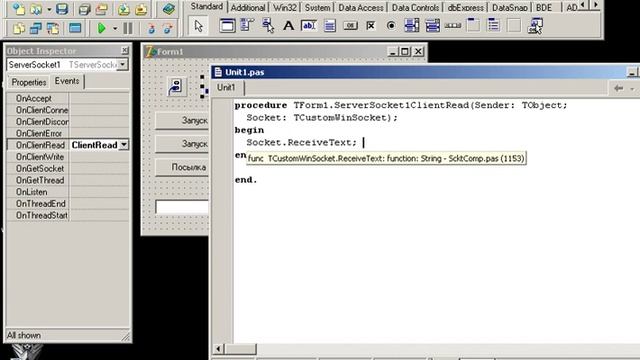640x360 pixels.
Task: Switch to the Data Controls palette tab
Action: click(x=415, y=8)
